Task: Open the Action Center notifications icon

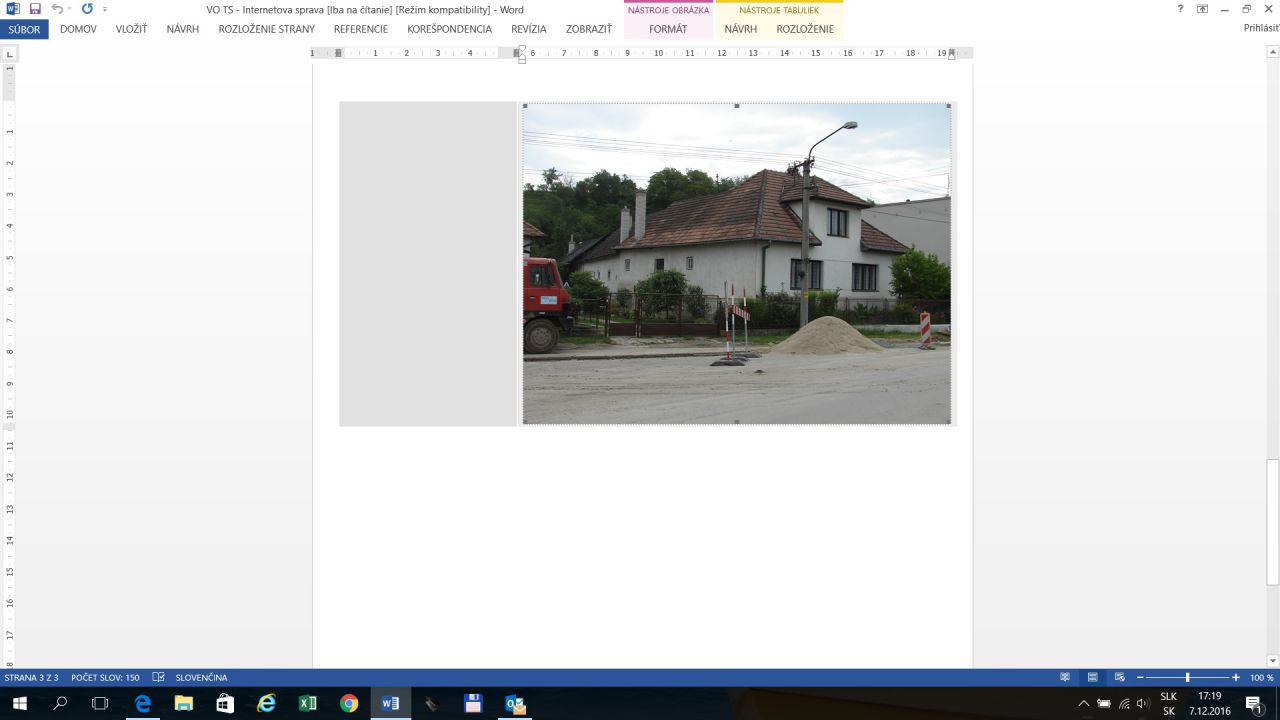Action: point(1254,704)
